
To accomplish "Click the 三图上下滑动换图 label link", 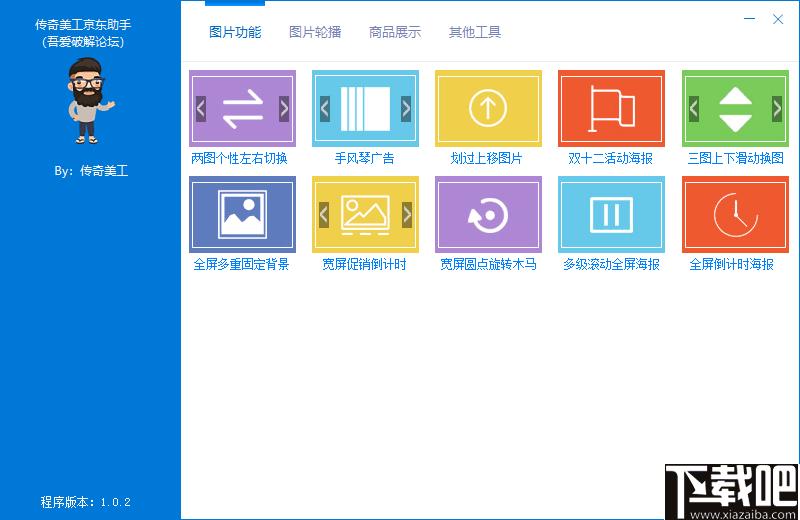I will coord(736,158).
